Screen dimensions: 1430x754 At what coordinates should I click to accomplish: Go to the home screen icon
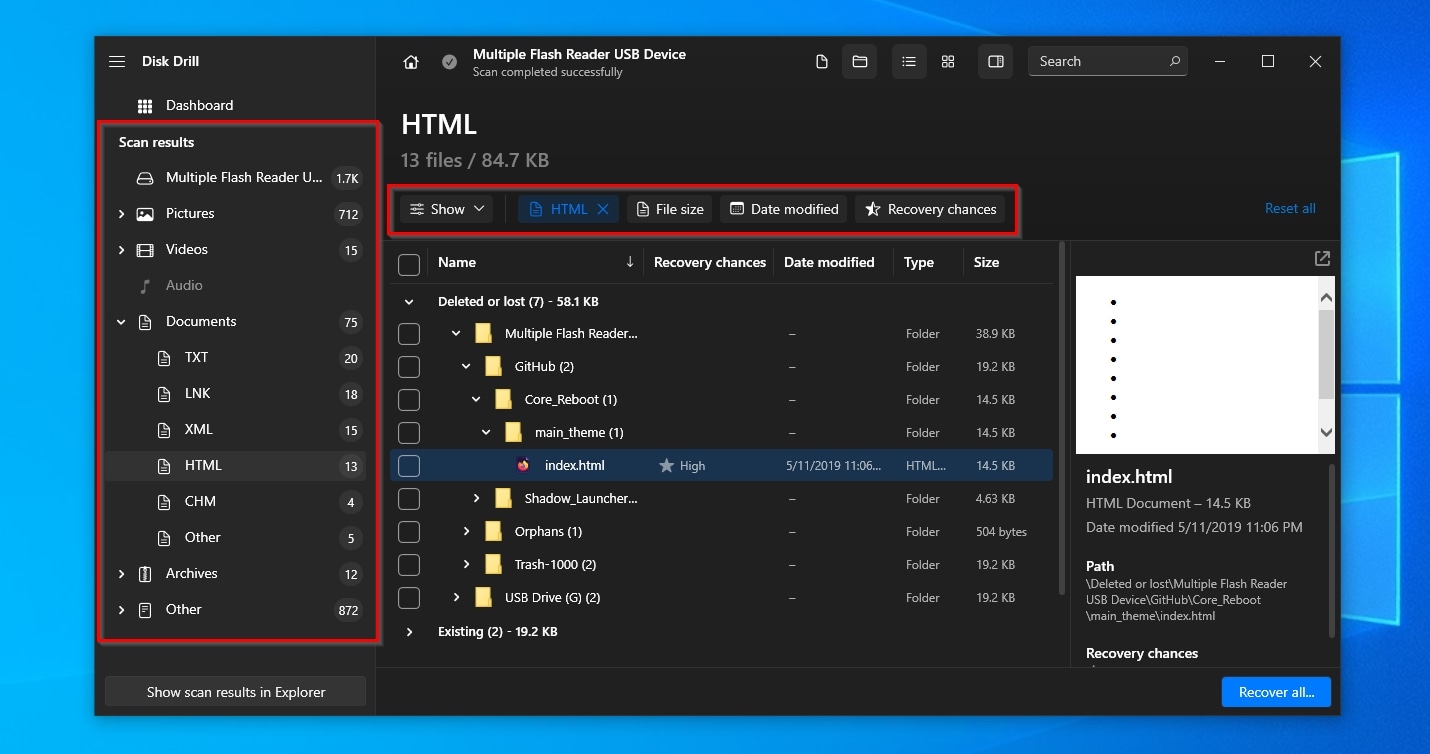click(411, 62)
